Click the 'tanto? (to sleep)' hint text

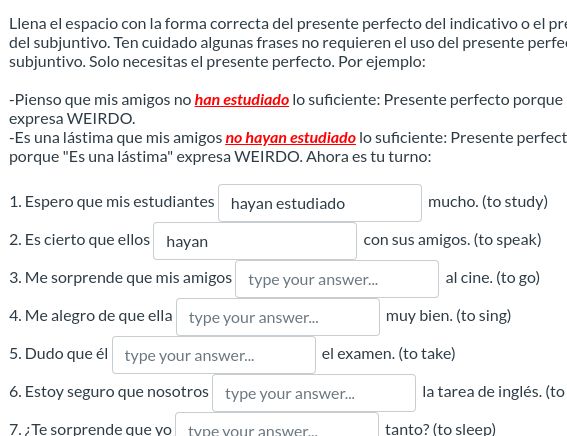(x=440, y=429)
